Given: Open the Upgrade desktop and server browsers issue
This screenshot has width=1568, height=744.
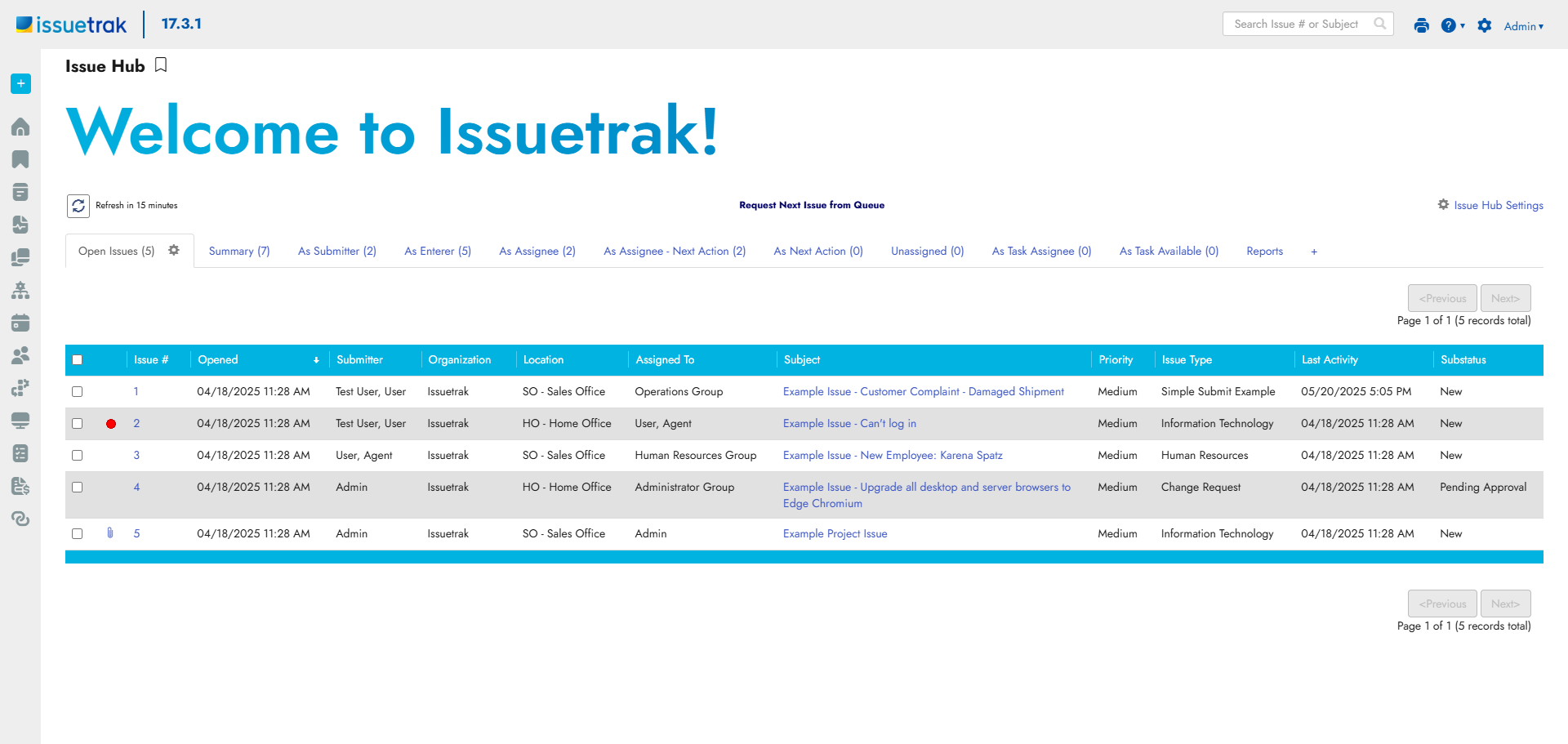Looking at the screenshot, I should point(927,495).
